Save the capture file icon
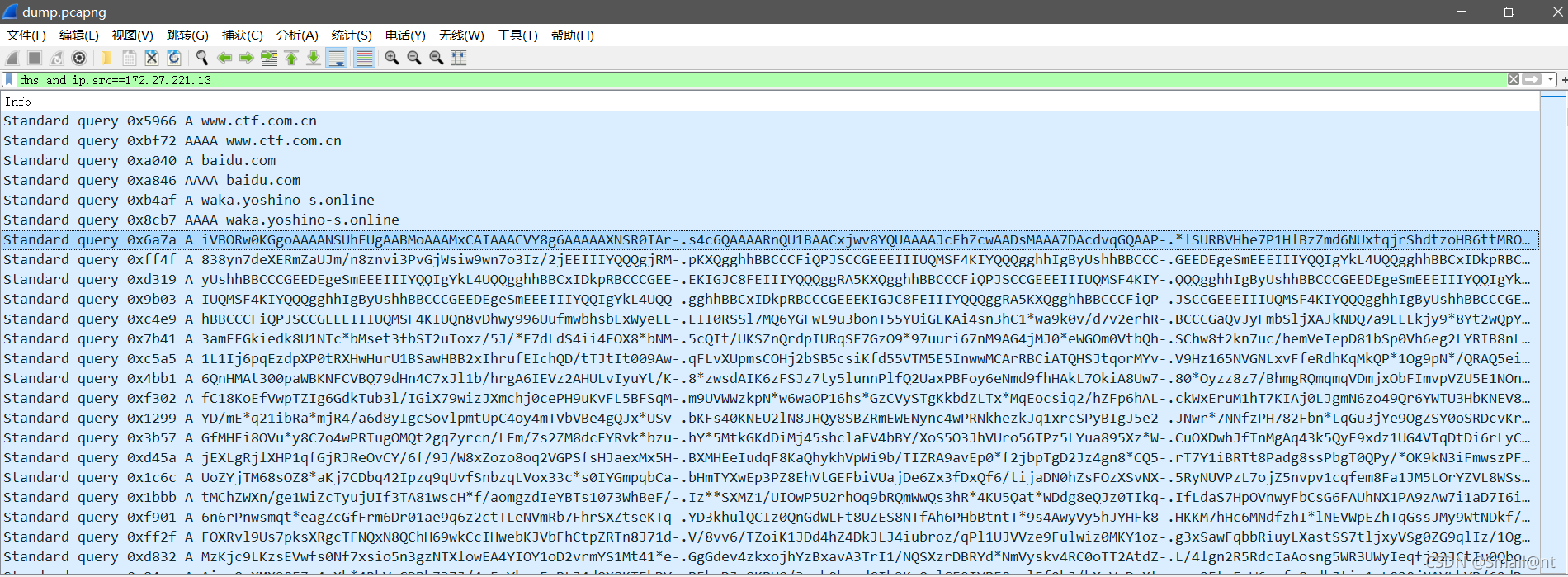The image size is (1568, 577). (129, 58)
